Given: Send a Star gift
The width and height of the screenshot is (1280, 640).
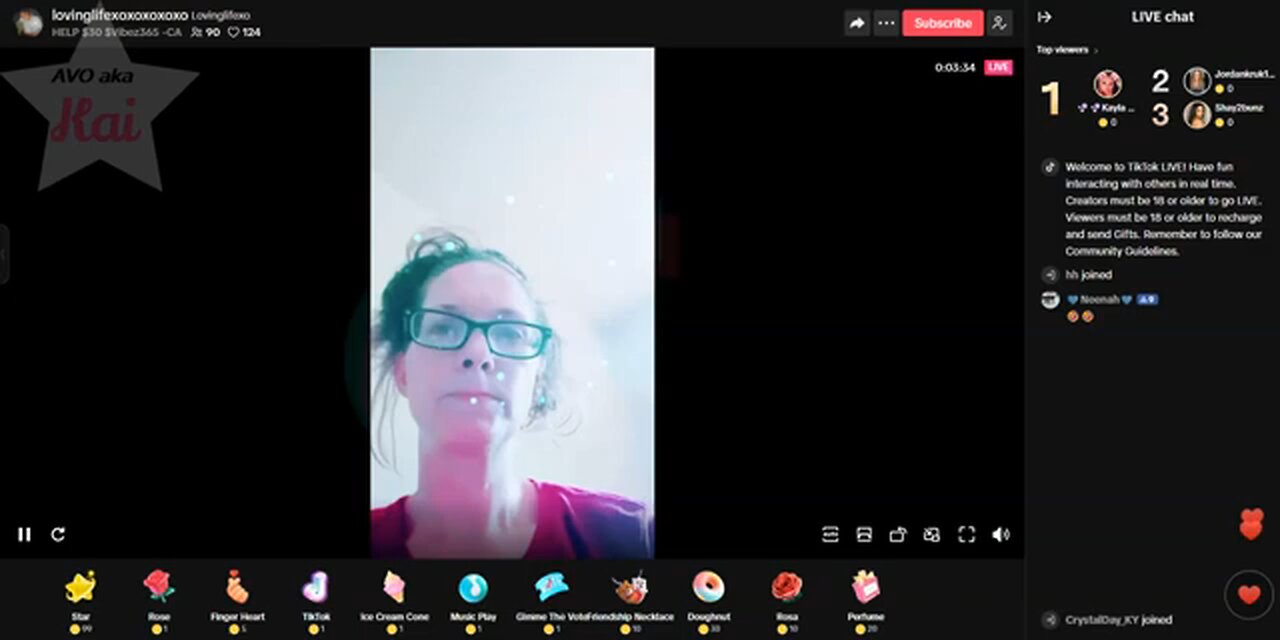Looking at the screenshot, I should click(x=81, y=601).
